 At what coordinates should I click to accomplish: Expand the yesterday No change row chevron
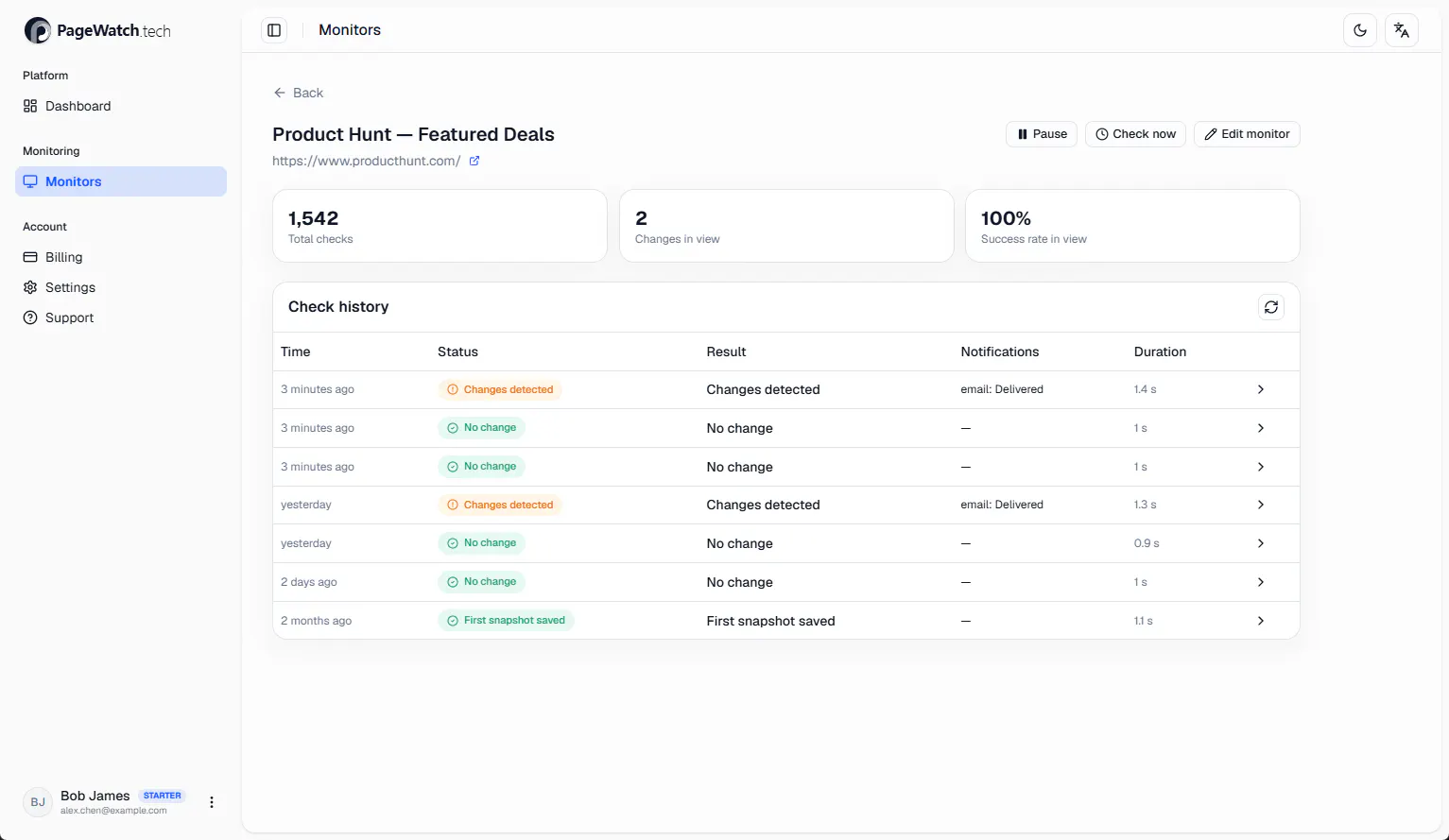point(1260,543)
